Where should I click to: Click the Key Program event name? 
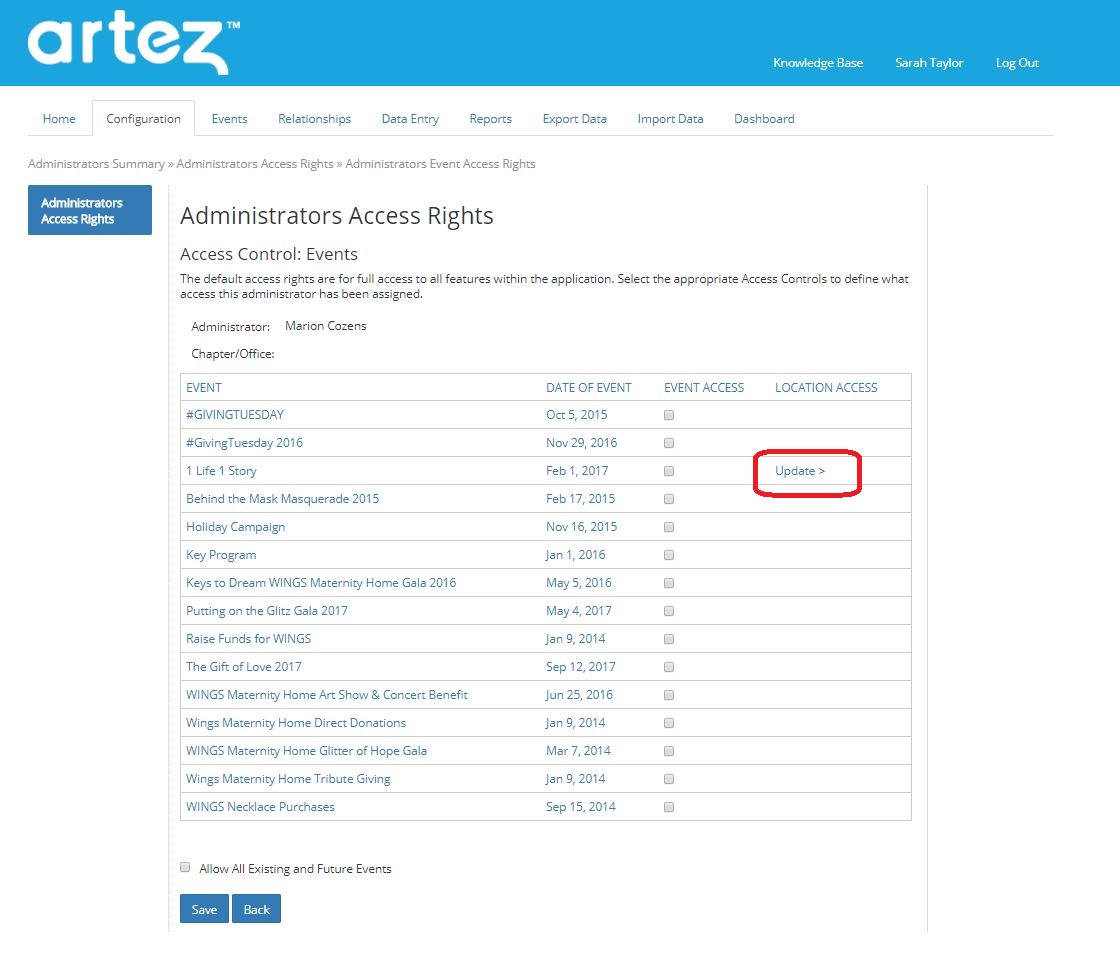(x=221, y=555)
